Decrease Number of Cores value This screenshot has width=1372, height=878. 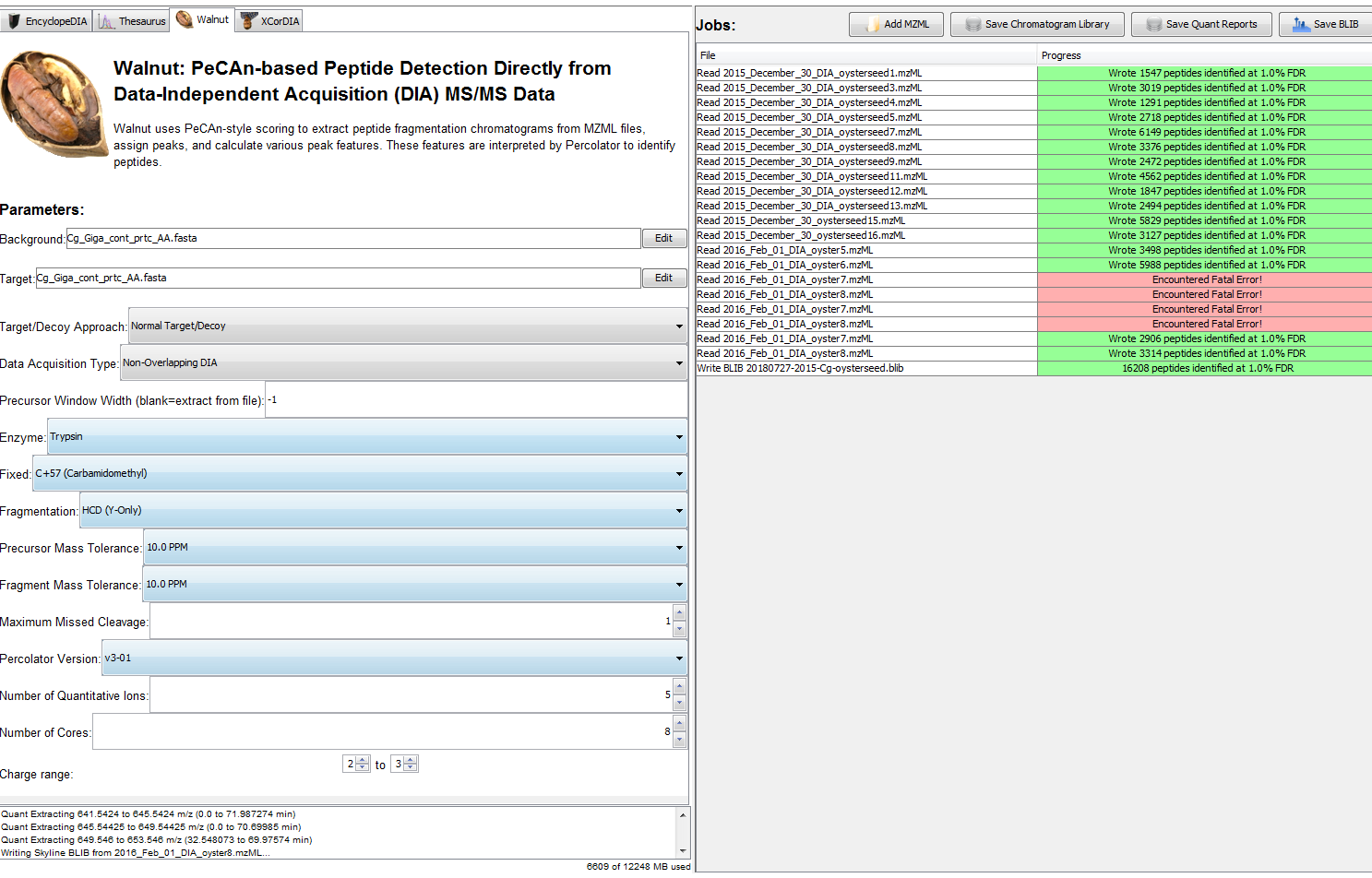coord(680,740)
